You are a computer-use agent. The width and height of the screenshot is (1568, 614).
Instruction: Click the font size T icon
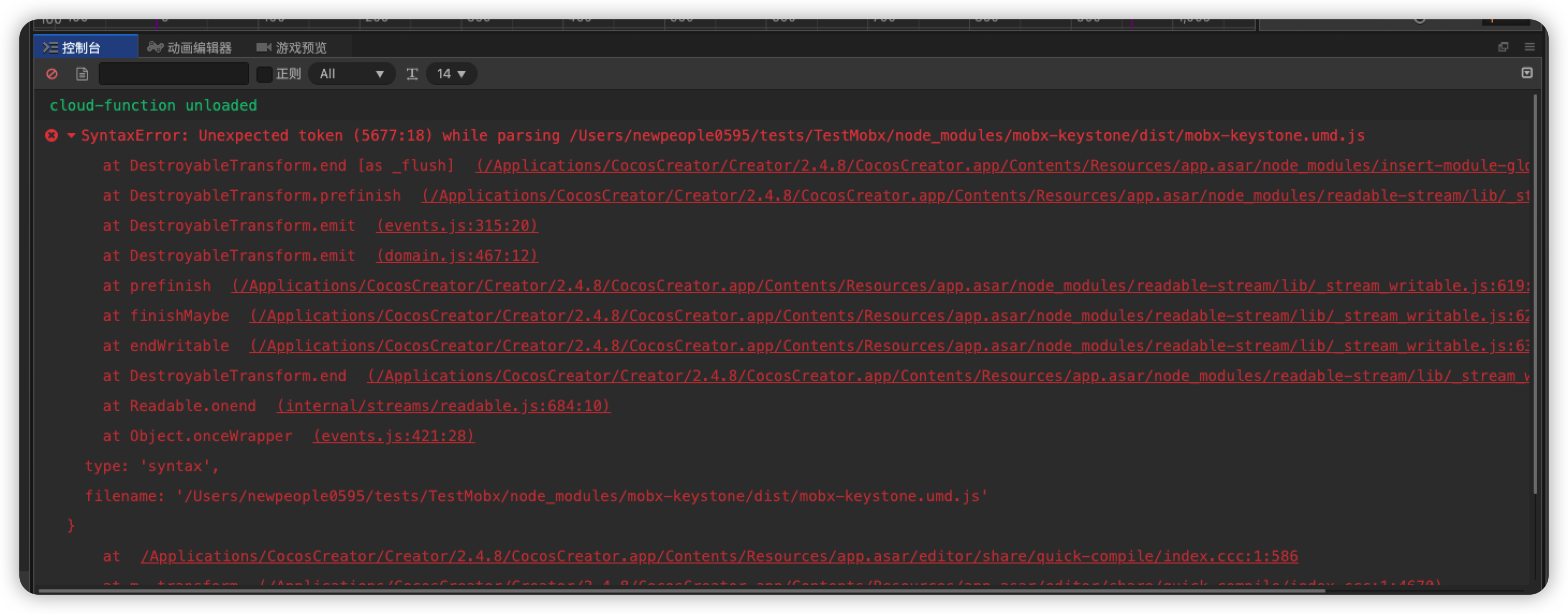point(412,74)
